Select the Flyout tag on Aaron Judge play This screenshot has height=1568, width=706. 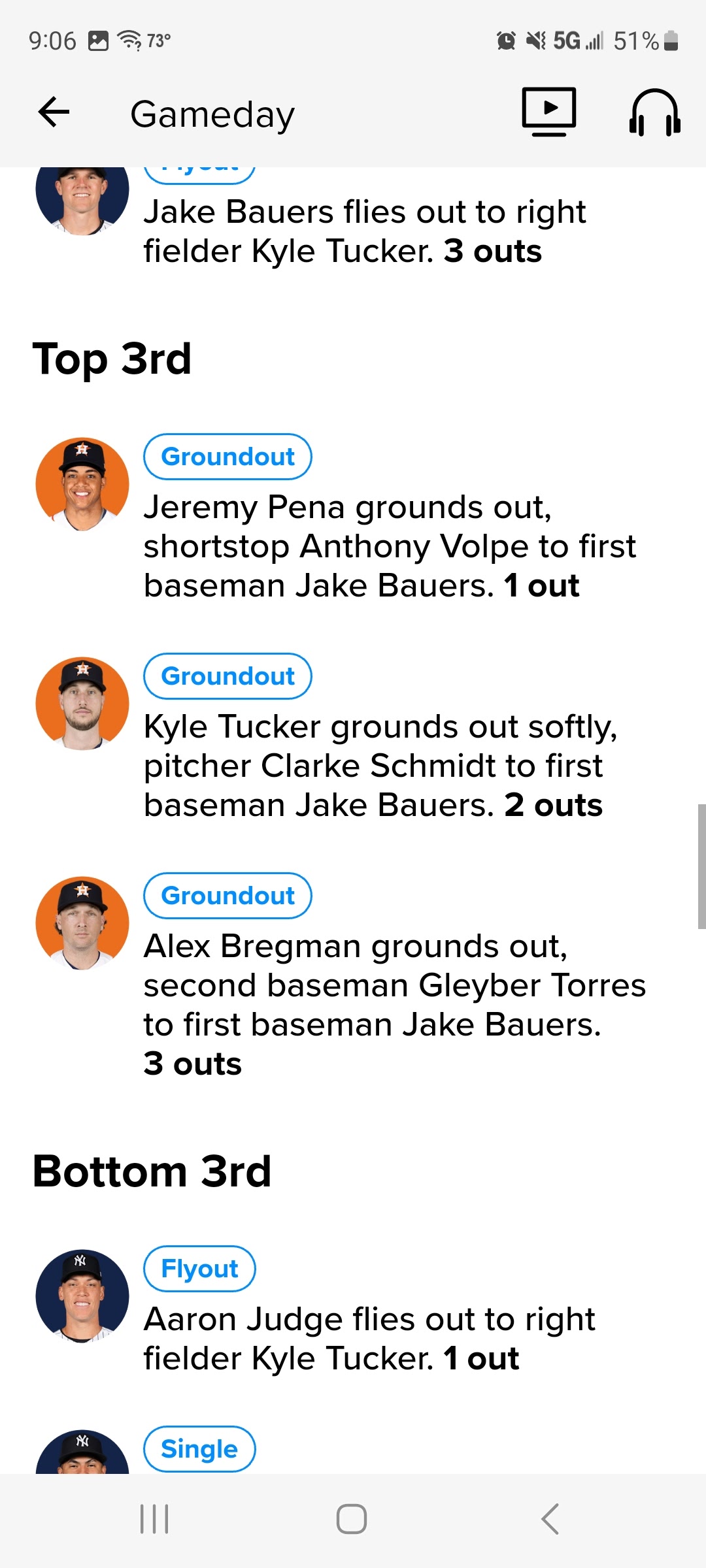199,1269
